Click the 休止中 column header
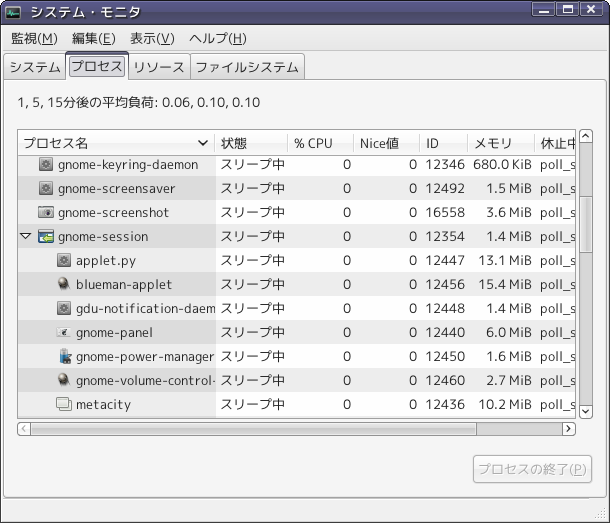The height and width of the screenshot is (523, 610). [555, 143]
